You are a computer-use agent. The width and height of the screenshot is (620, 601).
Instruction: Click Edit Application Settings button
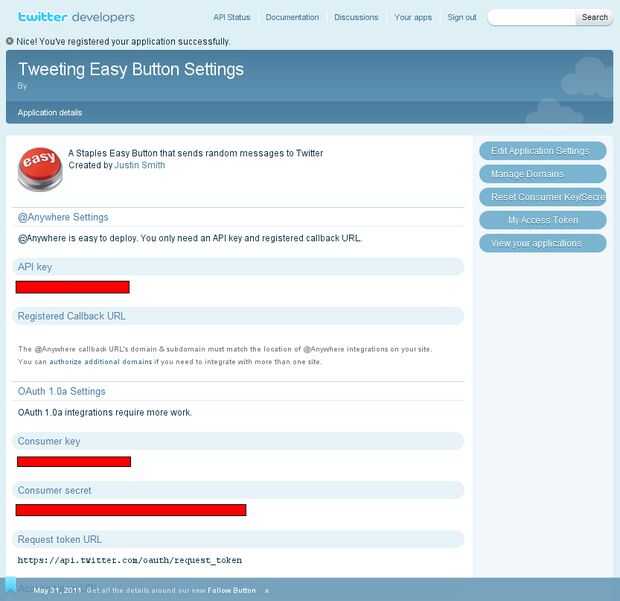click(x=542, y=151)
